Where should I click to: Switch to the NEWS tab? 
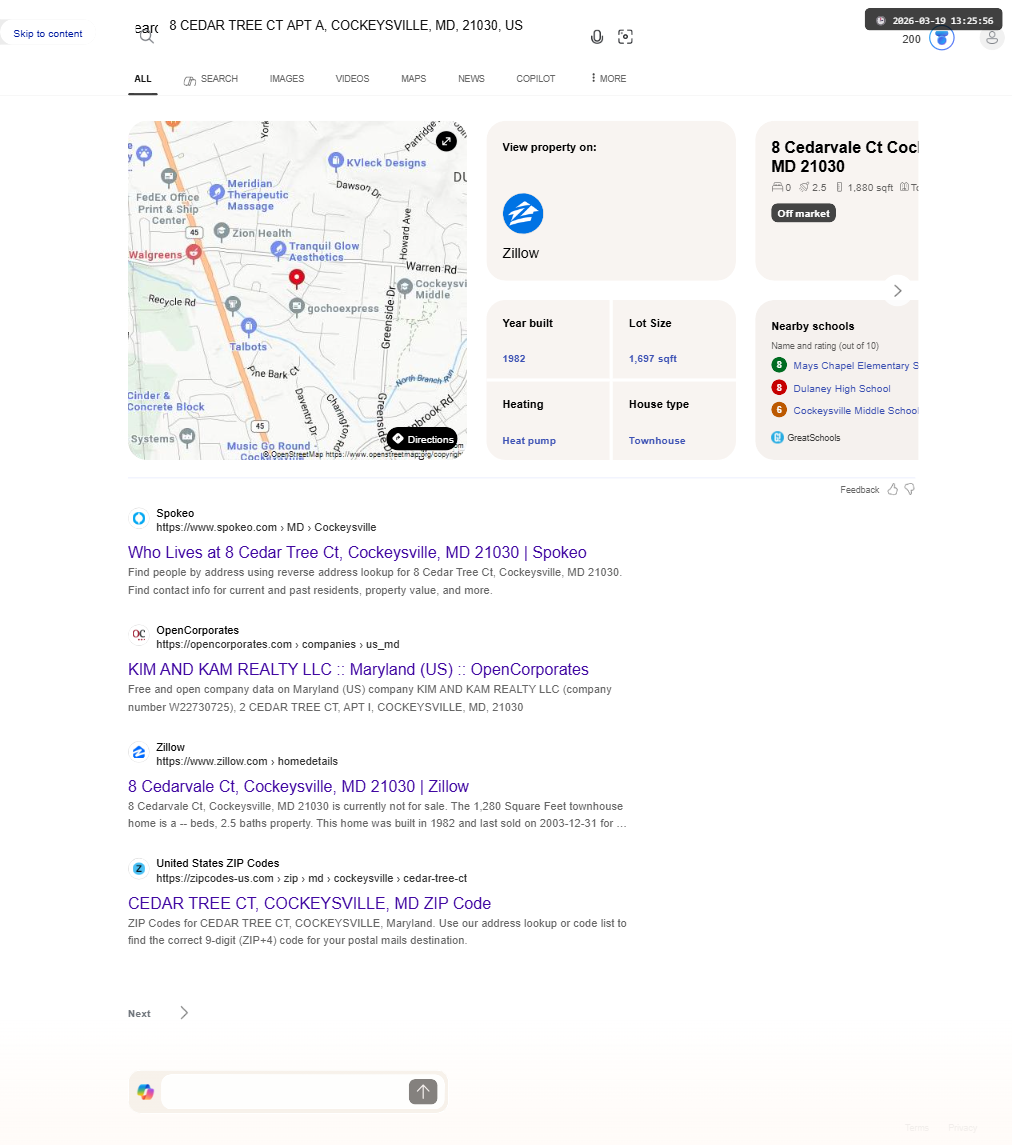click(471, 78)
